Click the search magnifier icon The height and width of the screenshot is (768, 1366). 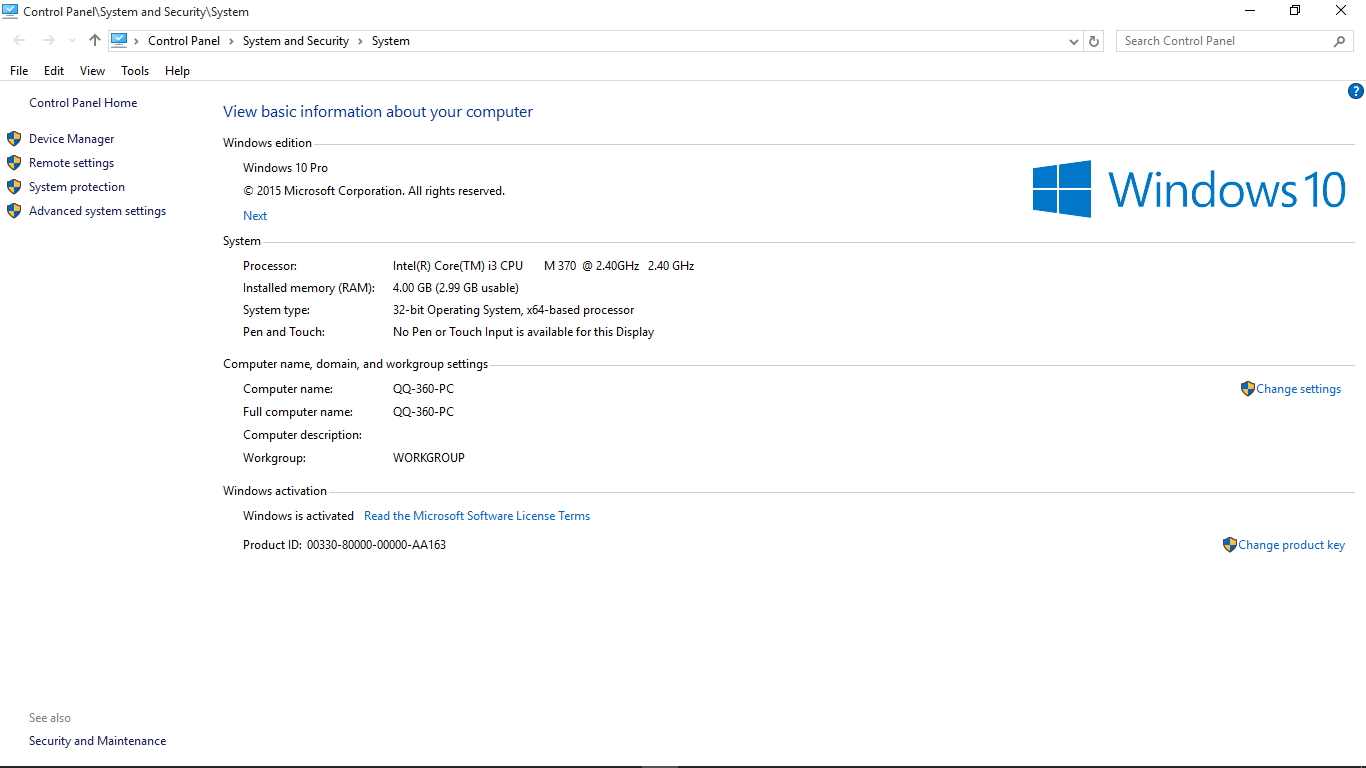[x=1340, y=41]
